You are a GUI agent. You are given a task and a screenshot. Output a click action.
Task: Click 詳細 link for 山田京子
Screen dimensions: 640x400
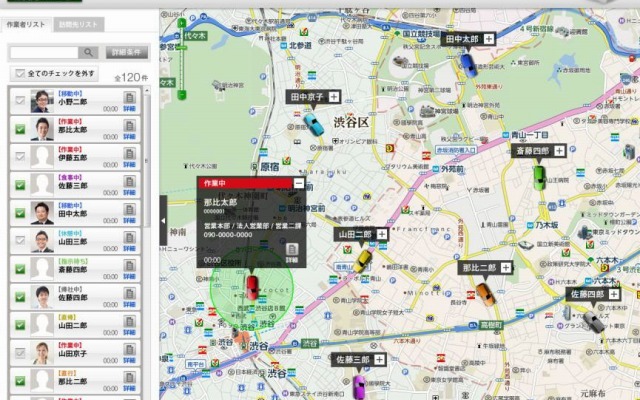[x=129, y=360]
